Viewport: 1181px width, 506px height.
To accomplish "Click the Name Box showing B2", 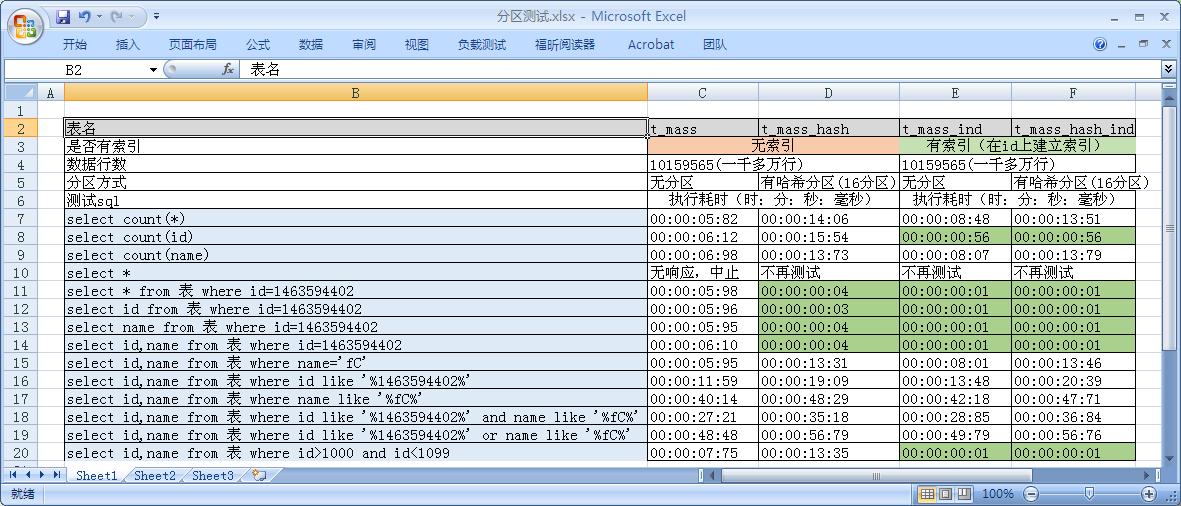I will click(75, 70).
